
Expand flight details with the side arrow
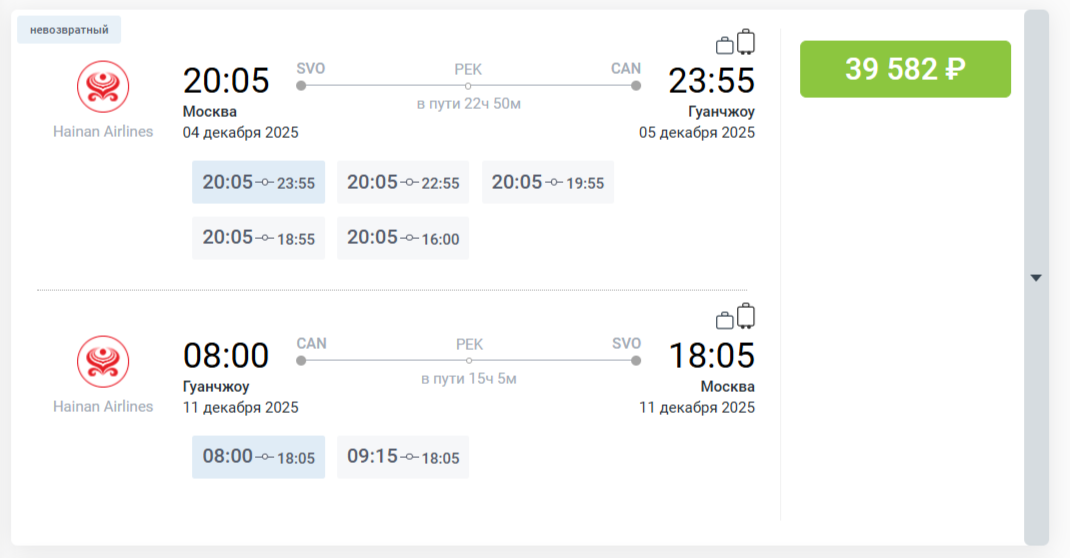(1036, 278)
